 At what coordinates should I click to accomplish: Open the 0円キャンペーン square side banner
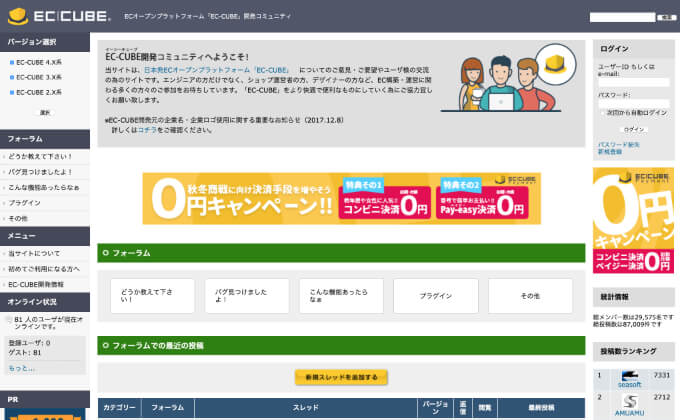click(633, 220)
